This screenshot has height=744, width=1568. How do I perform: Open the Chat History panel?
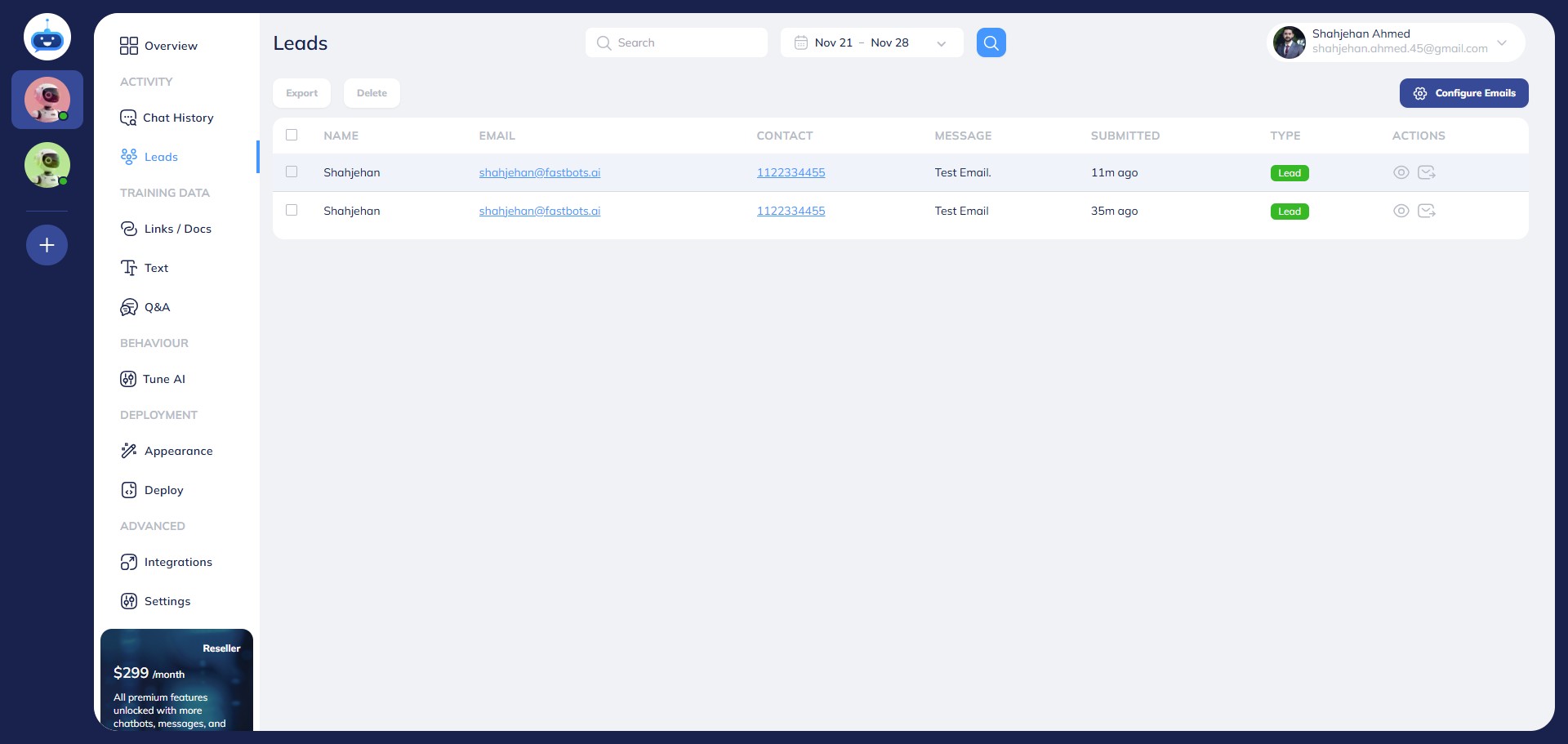[177, 118]
